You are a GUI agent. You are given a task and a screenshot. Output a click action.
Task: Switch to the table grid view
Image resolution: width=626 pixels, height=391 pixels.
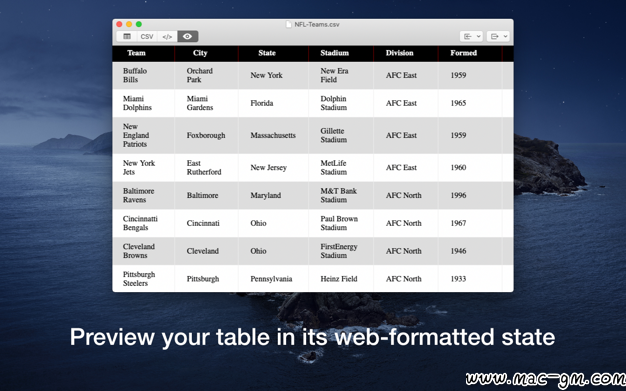[x=127, y=36]
